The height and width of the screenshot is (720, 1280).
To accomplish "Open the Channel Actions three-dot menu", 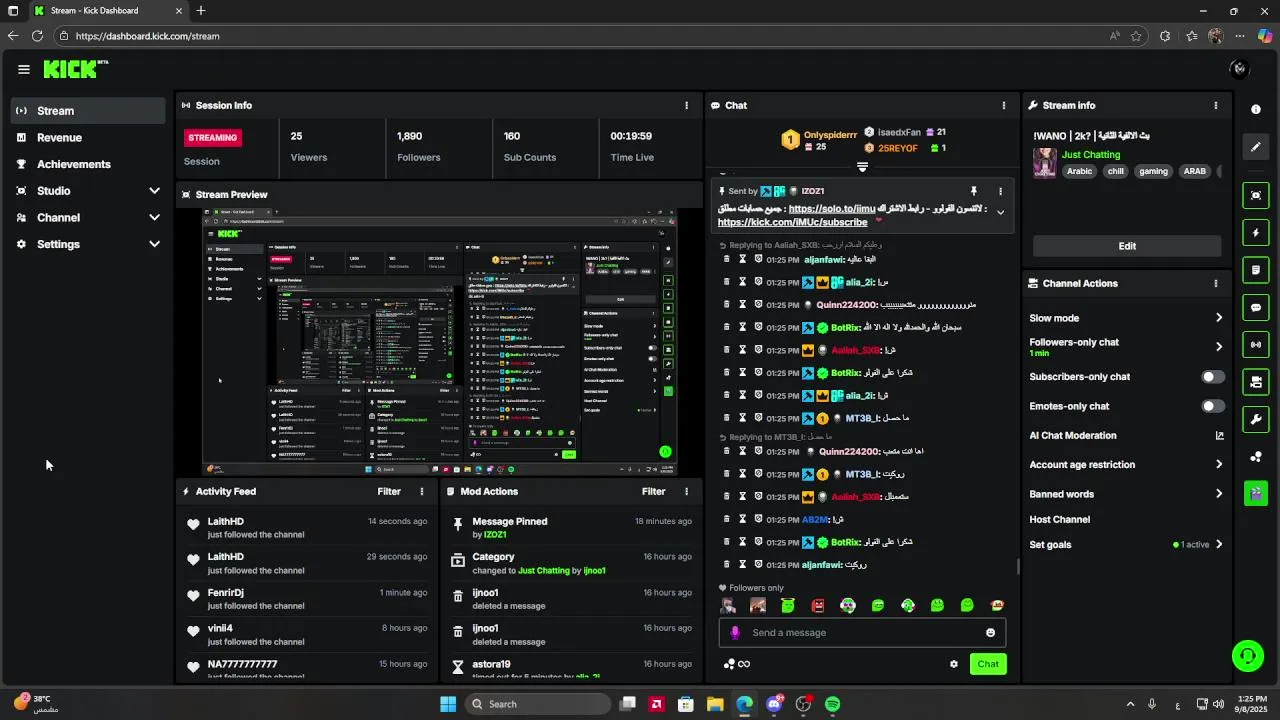I will [x=1216, y=283].
